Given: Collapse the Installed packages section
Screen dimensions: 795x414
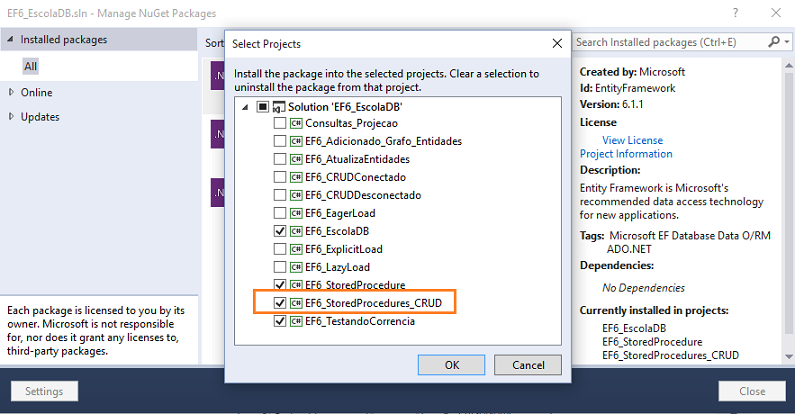Looking at the screenshot, I should coord(10,40).
